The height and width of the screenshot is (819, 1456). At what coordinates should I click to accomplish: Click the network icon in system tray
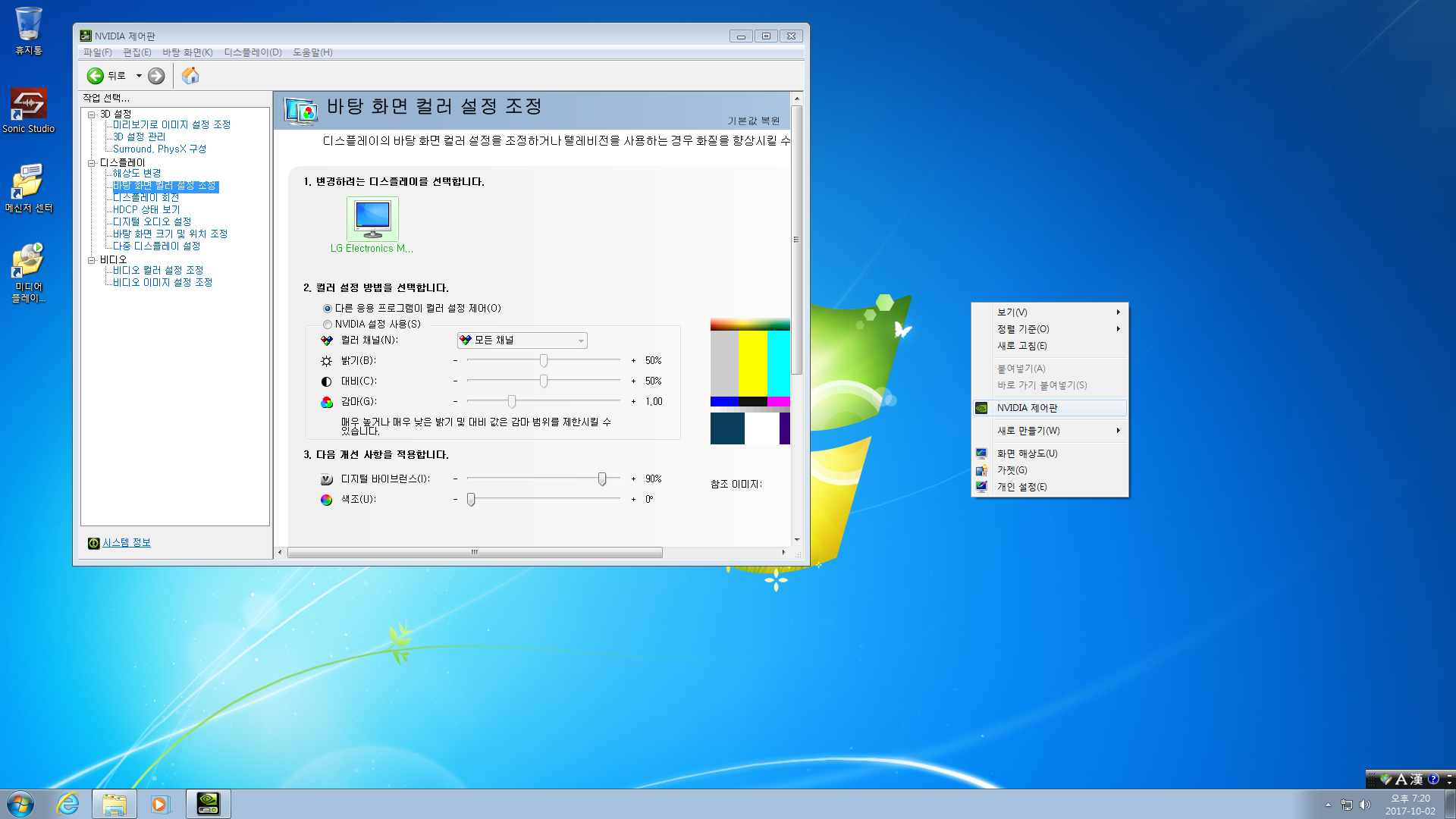tap(1346, 805)
